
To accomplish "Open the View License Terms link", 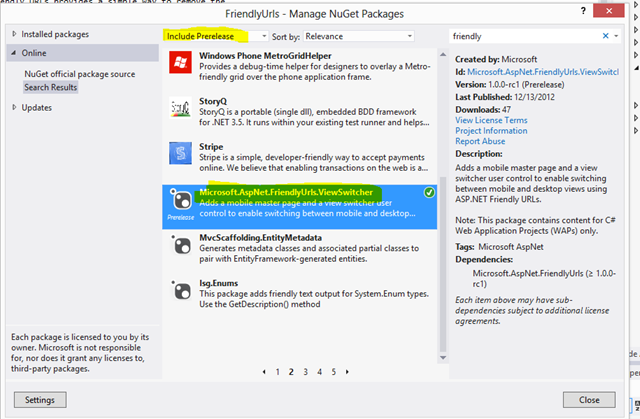I will 491,120.
